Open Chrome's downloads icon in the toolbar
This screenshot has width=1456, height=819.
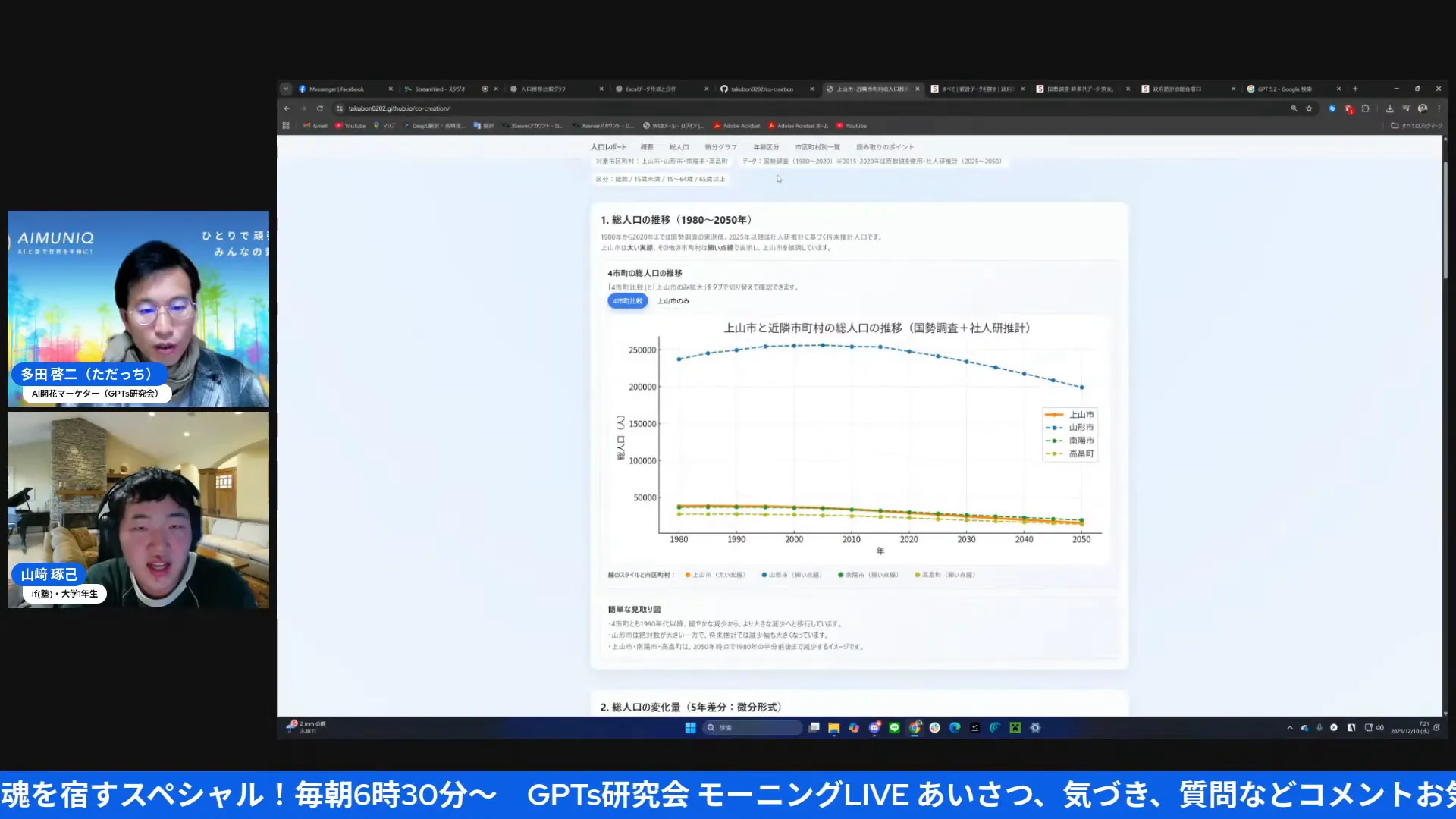pos(1391,108)
